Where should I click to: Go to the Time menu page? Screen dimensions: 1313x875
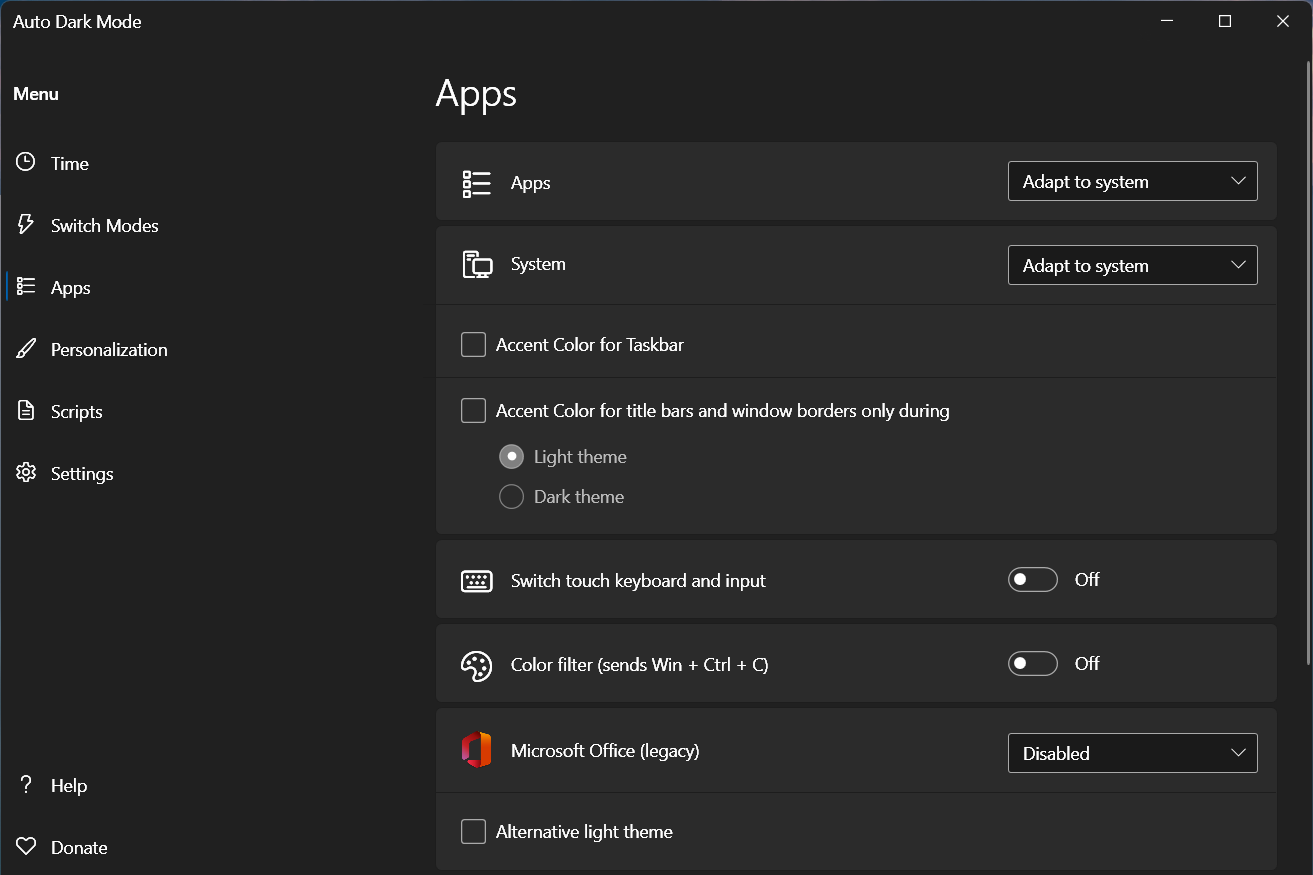click(70, 163)
